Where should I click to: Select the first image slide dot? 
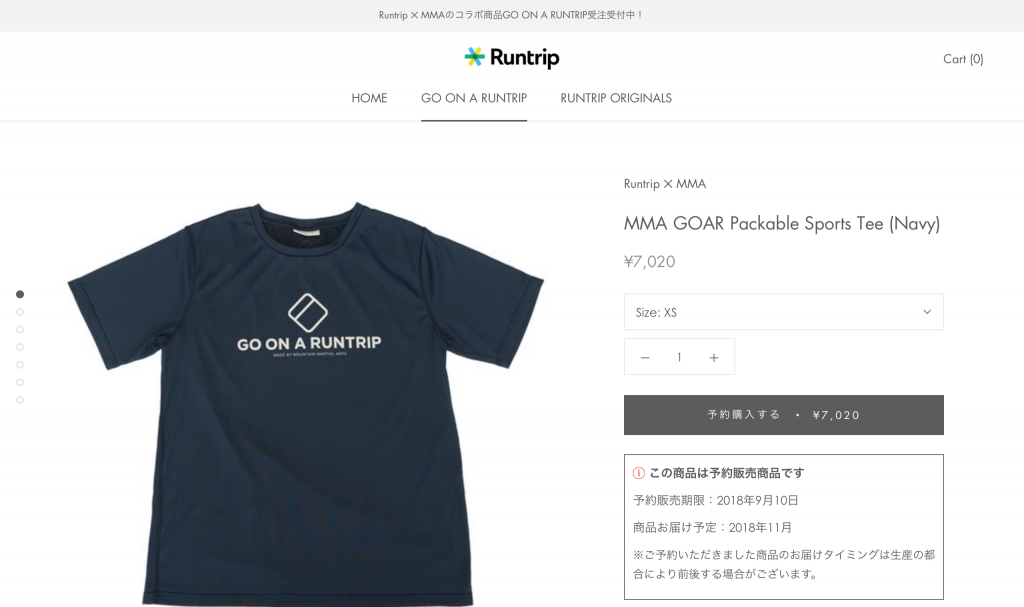[20, 294]
